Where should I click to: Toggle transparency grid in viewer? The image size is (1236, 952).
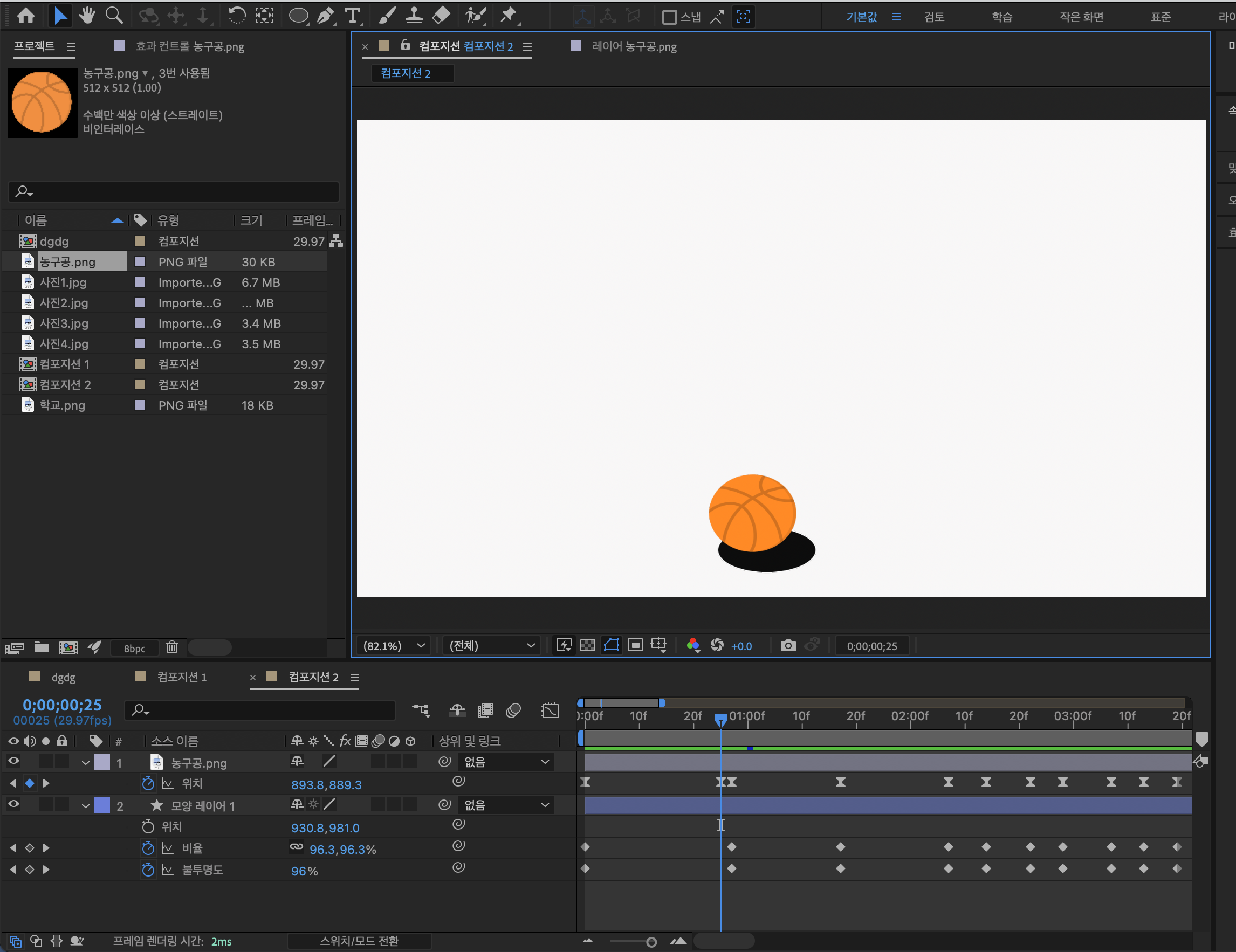[587, 645]
